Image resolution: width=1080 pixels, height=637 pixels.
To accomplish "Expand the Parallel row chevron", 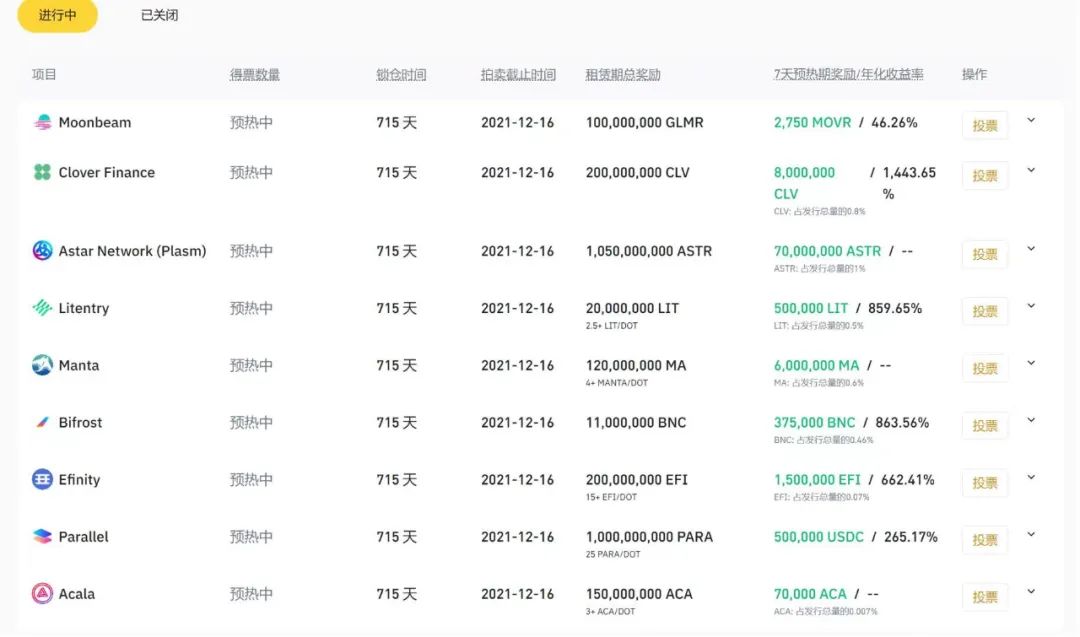I will click(1031, 535).
